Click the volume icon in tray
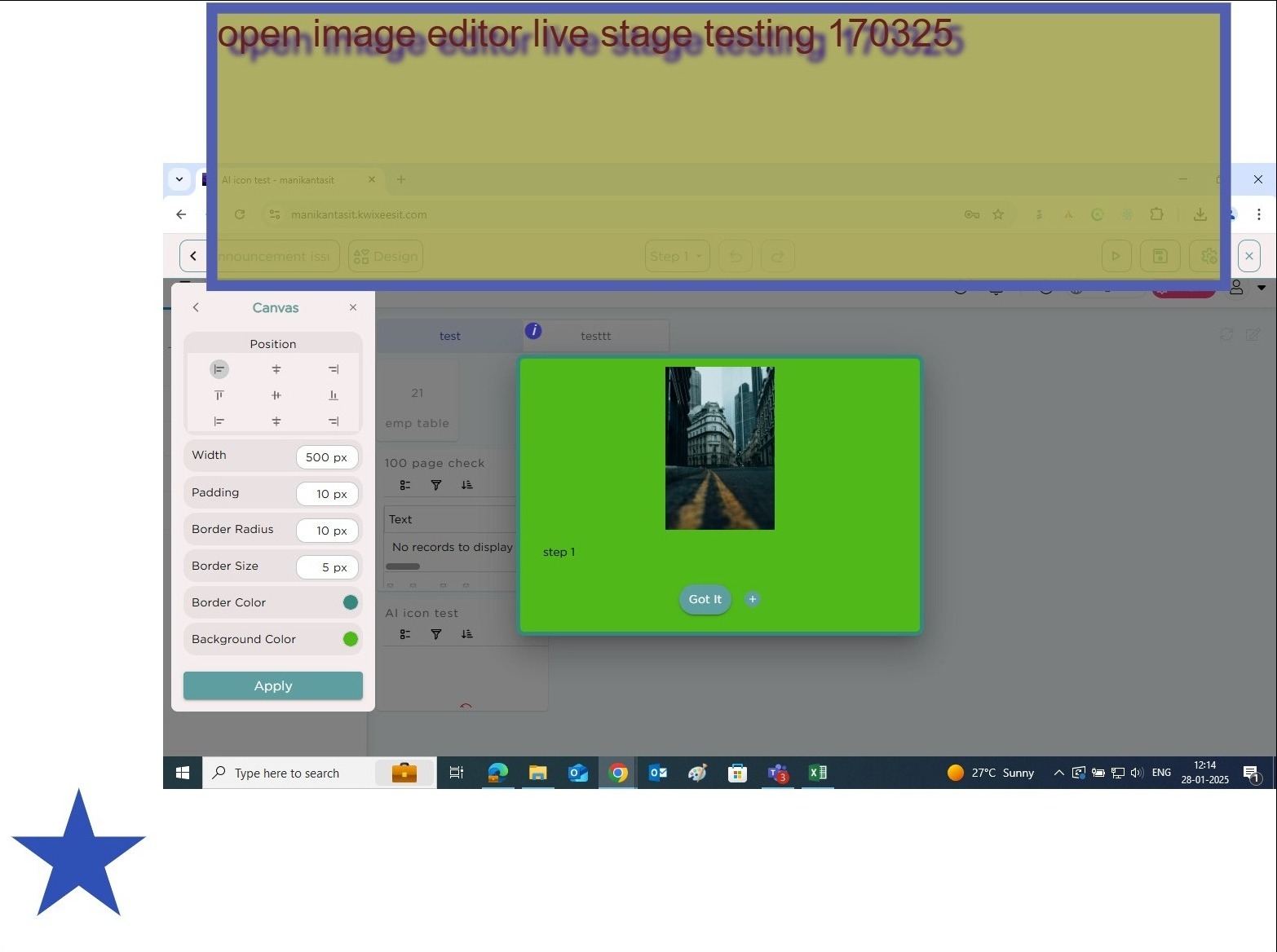This screenshot has width=1277, height=952. coord(1137,773)
